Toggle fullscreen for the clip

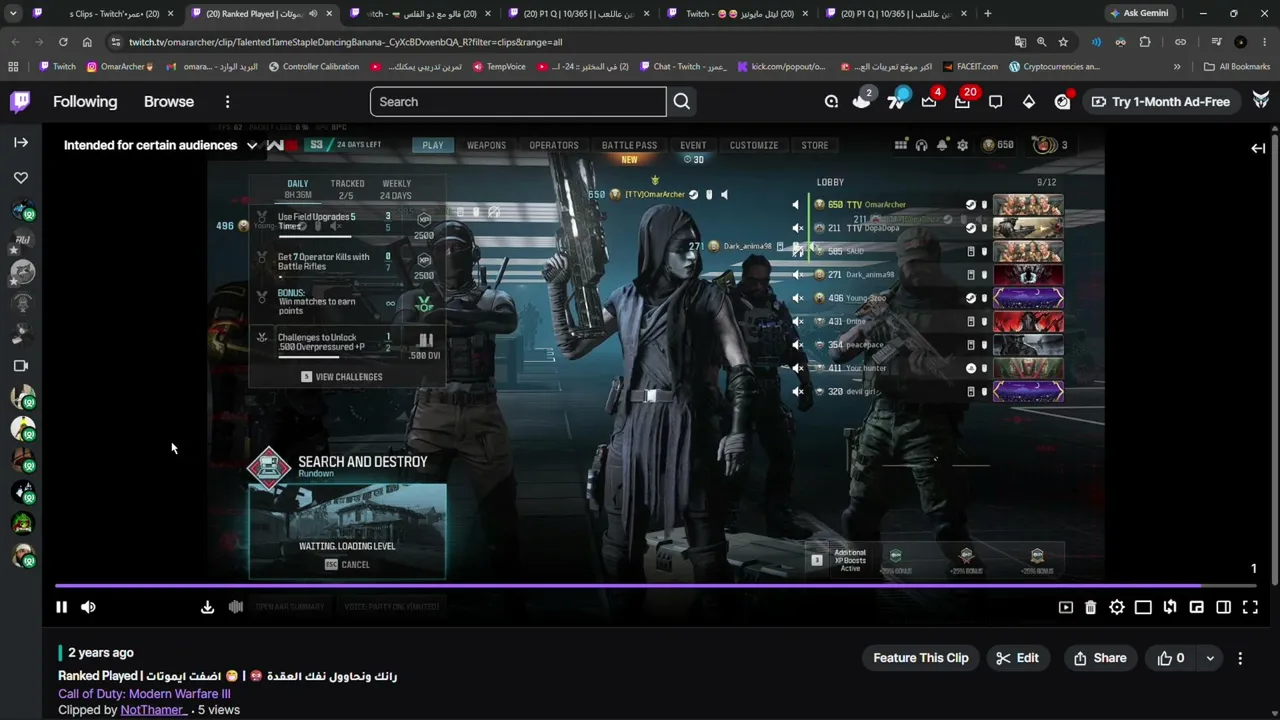click(1250, 607)
